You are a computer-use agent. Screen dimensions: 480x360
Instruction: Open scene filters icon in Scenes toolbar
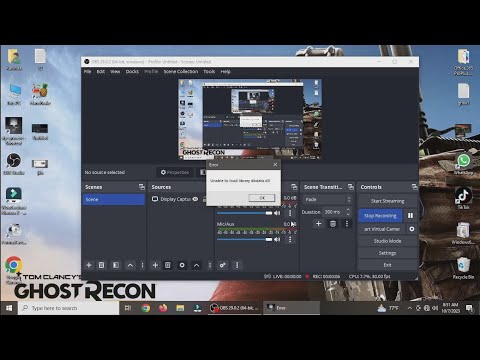(116, 265)
